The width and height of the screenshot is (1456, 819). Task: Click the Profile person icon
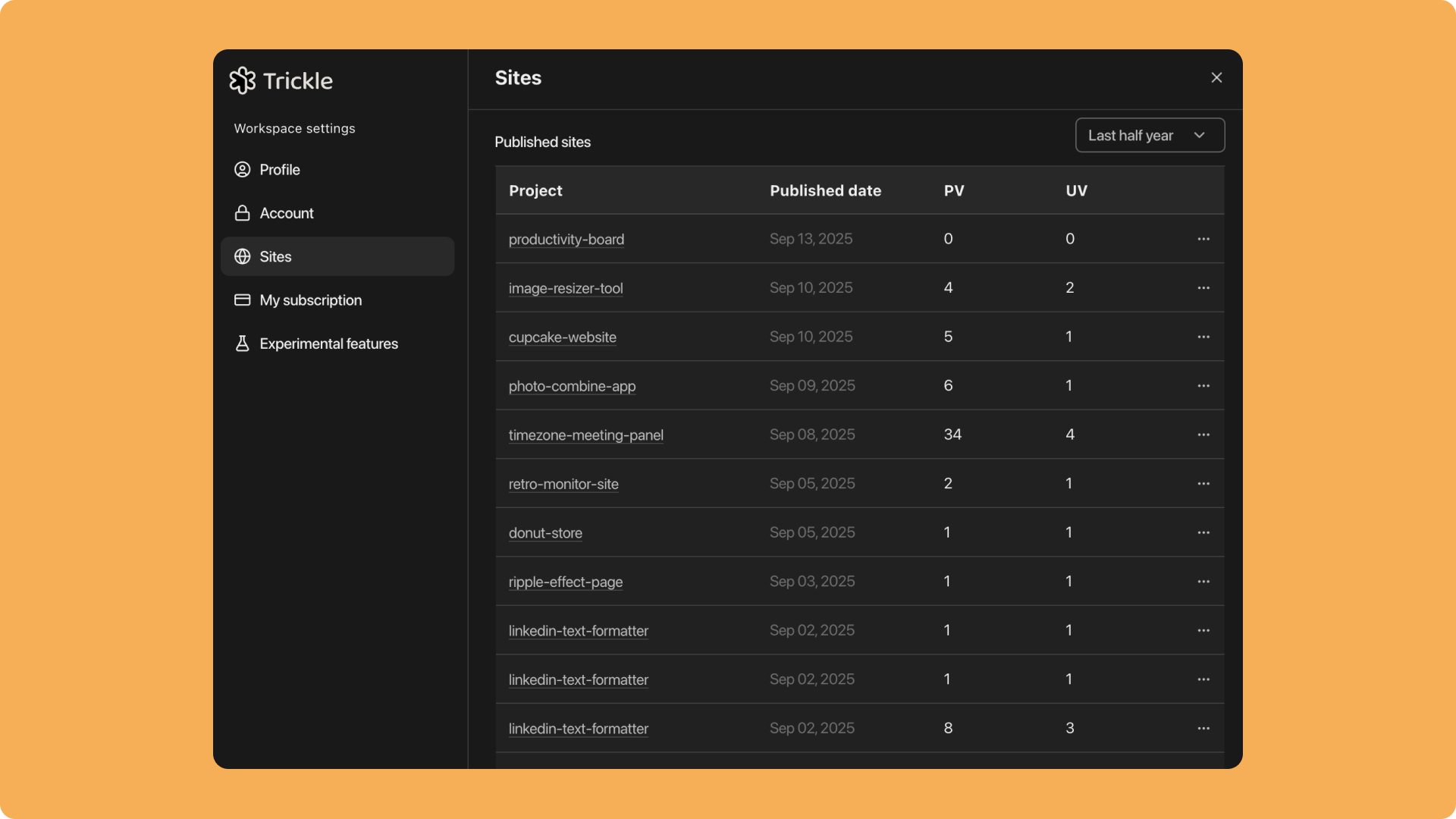(x=242, y=169)
